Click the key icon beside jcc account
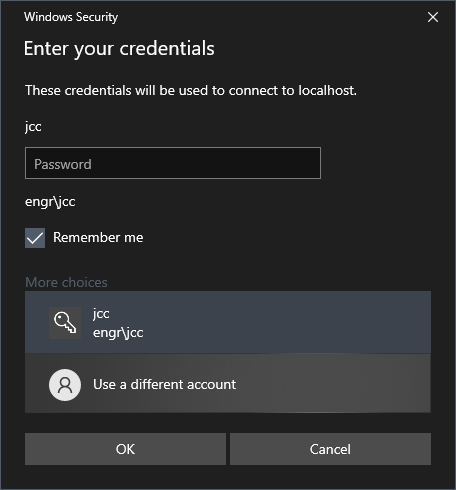 pos(65,323)
